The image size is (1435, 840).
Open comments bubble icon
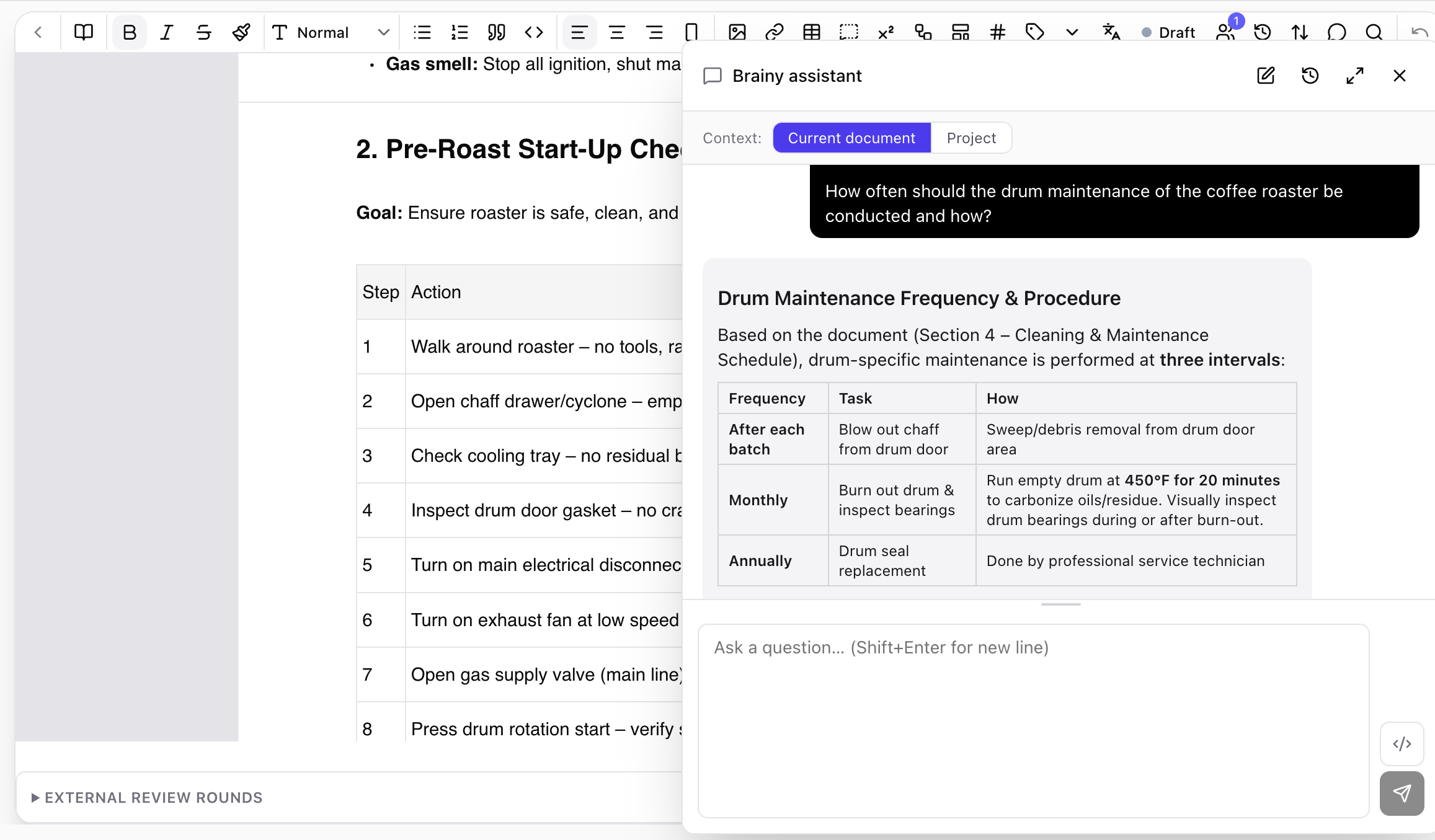(x=1337, y=32)
